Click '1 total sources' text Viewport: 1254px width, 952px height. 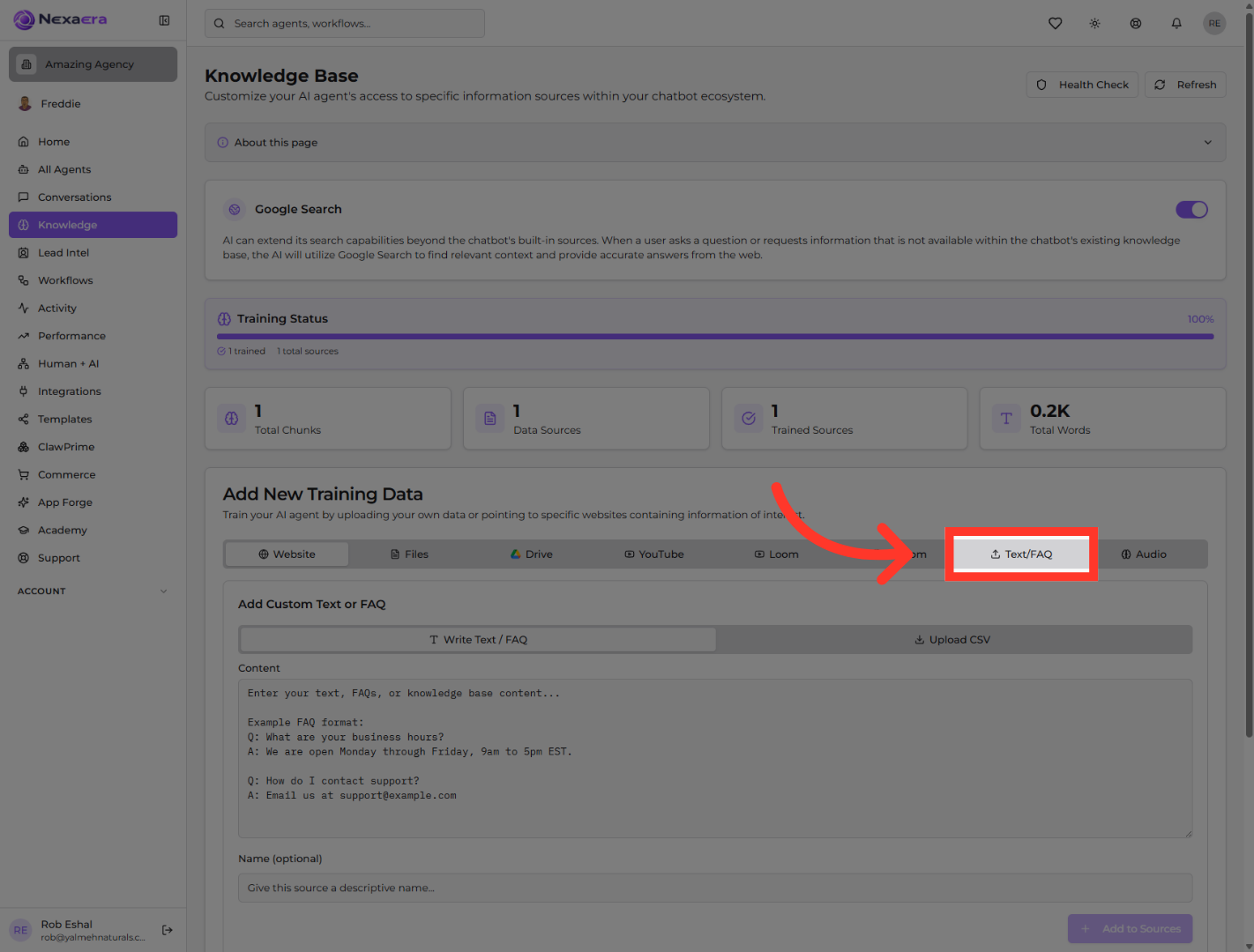pos(308,352)
